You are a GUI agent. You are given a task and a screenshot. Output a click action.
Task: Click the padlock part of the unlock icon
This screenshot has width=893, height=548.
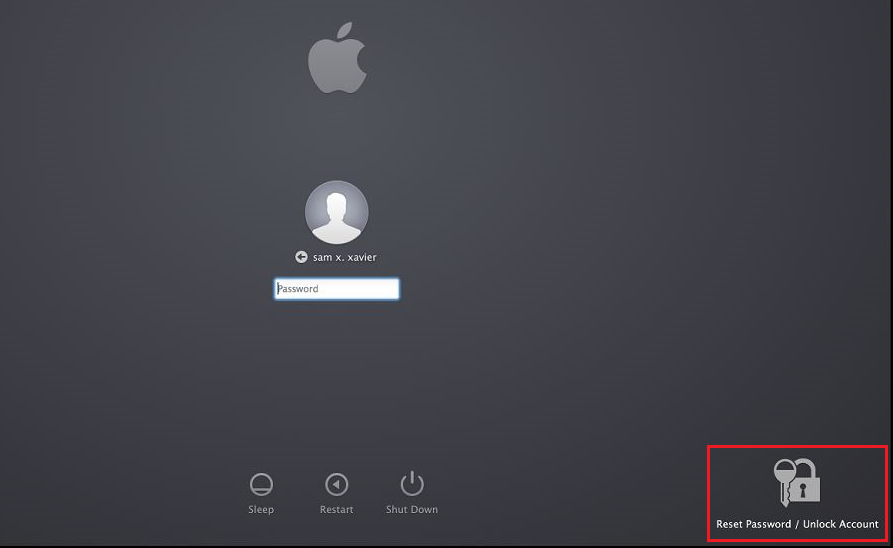tap(807, 485)
